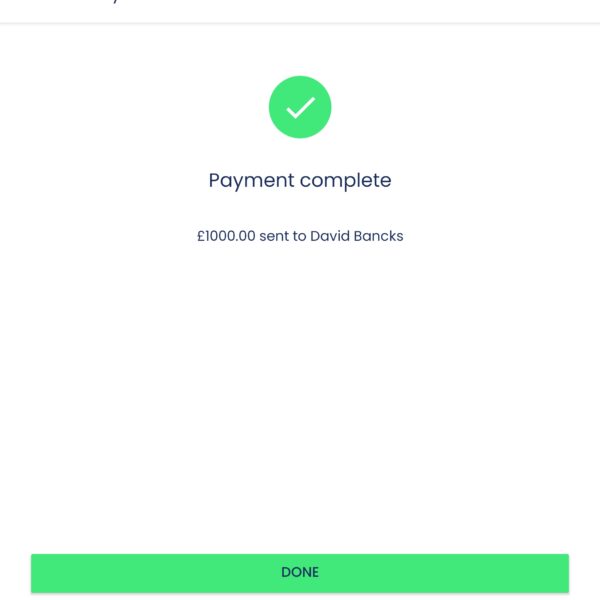Click the surname "Bancks"

coord(379,237)
